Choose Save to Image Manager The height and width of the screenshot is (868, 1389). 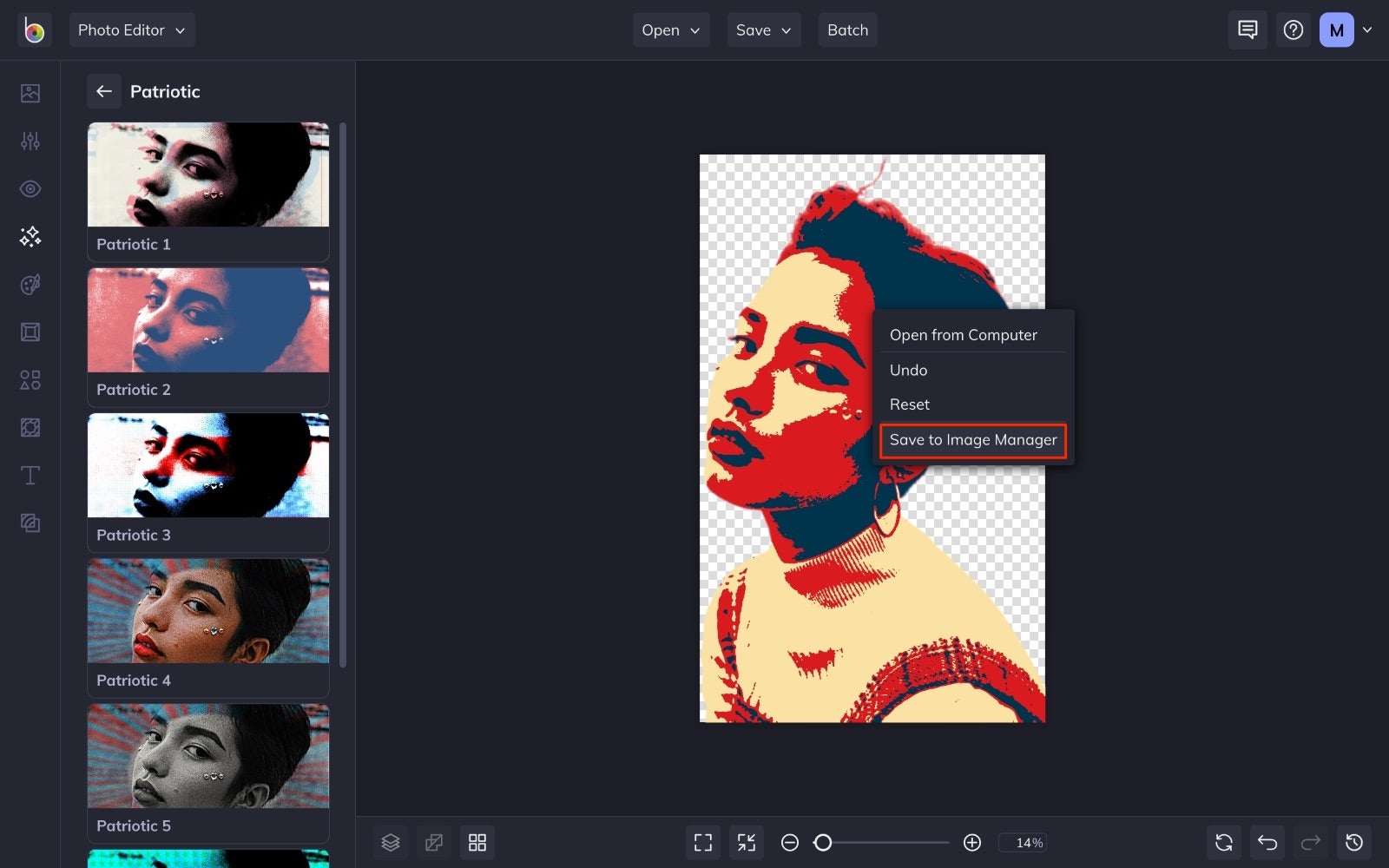click(x=973, y=440)
